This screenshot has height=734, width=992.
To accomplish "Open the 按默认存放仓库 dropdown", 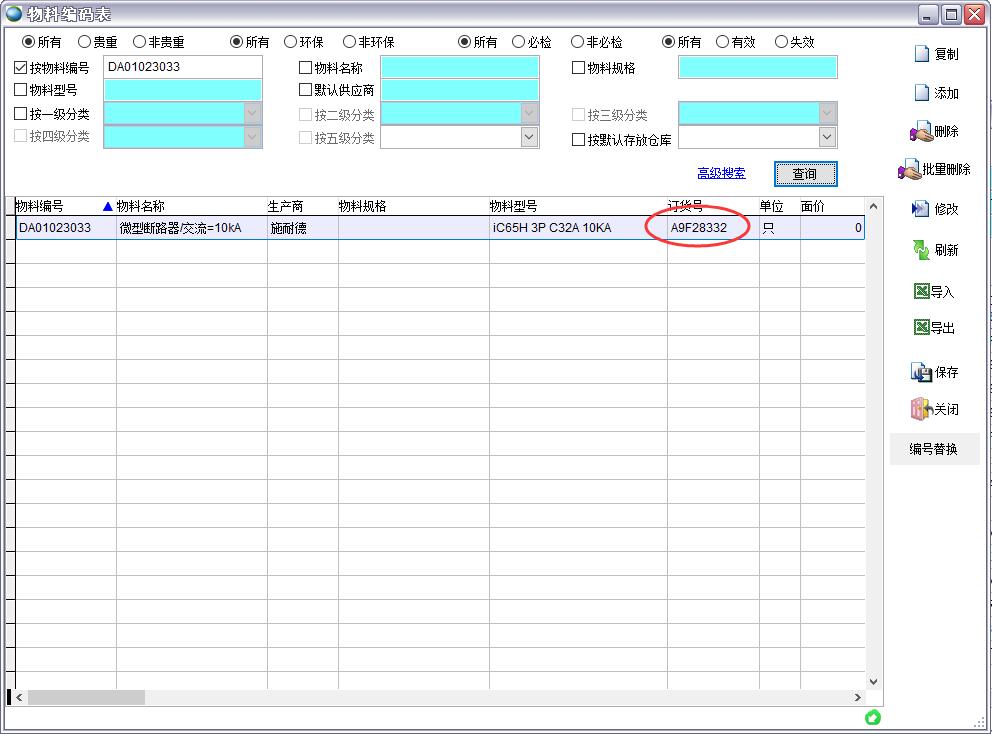I will (x=827, y=139).
